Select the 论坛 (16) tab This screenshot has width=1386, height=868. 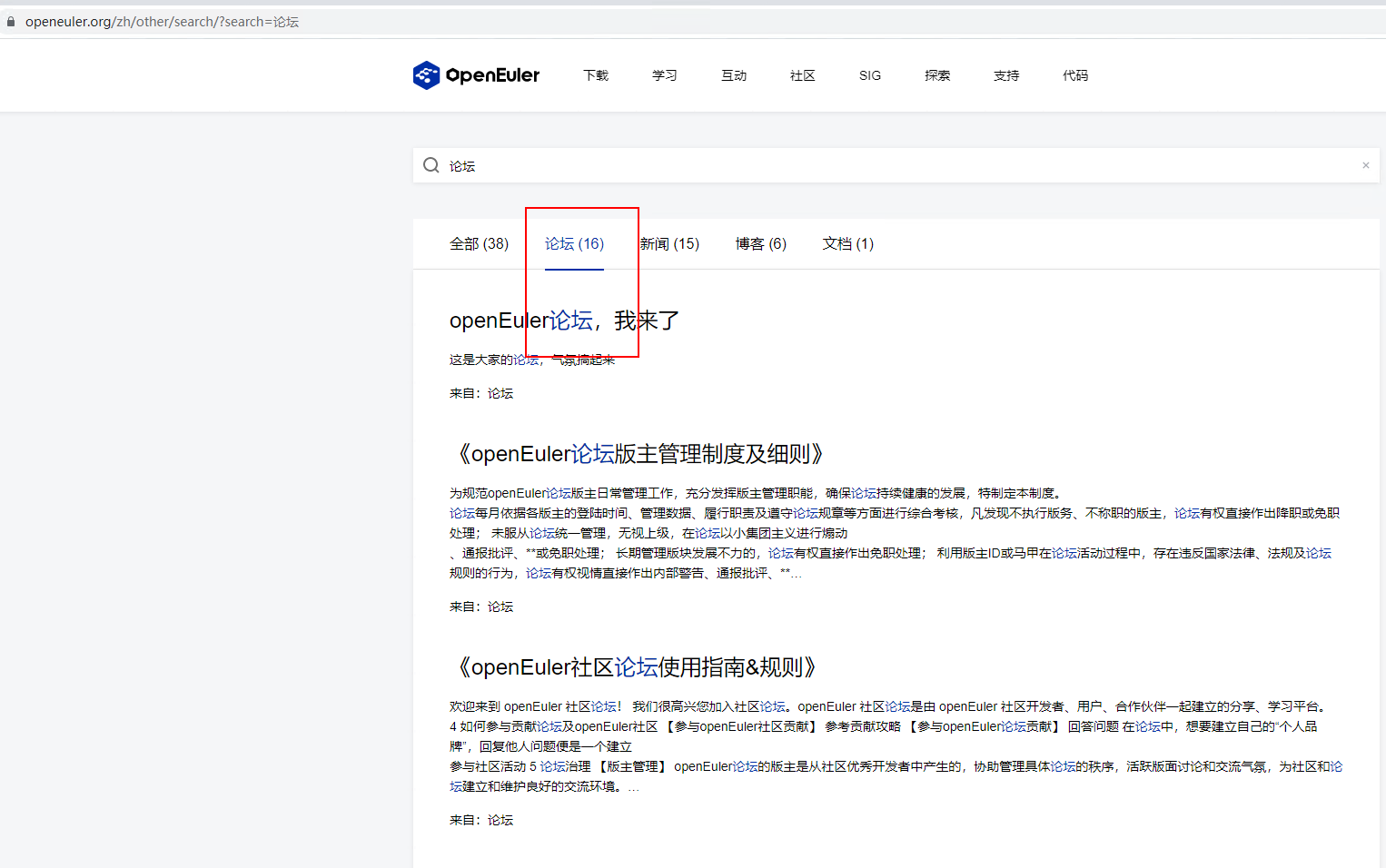click(574, 243)
